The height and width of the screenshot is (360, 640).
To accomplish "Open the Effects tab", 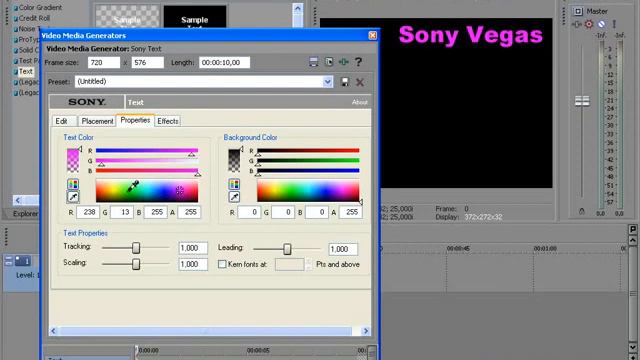I will 168,121.
